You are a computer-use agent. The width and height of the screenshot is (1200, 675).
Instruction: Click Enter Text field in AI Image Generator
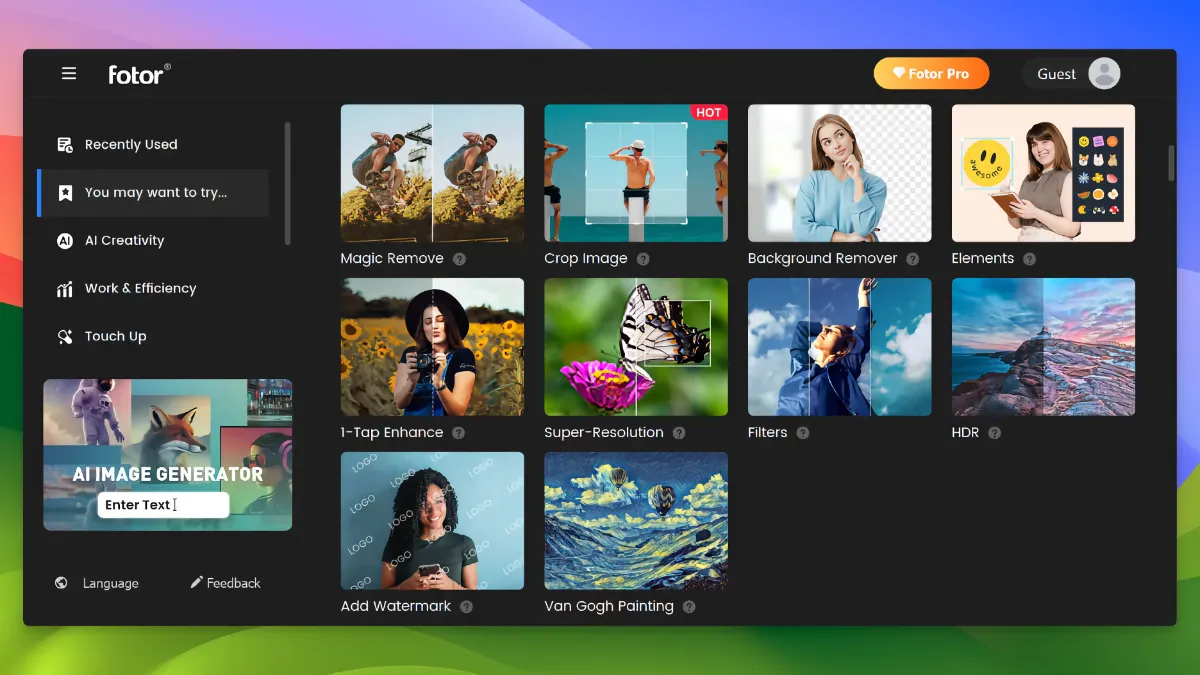click(x=162, y=505)
